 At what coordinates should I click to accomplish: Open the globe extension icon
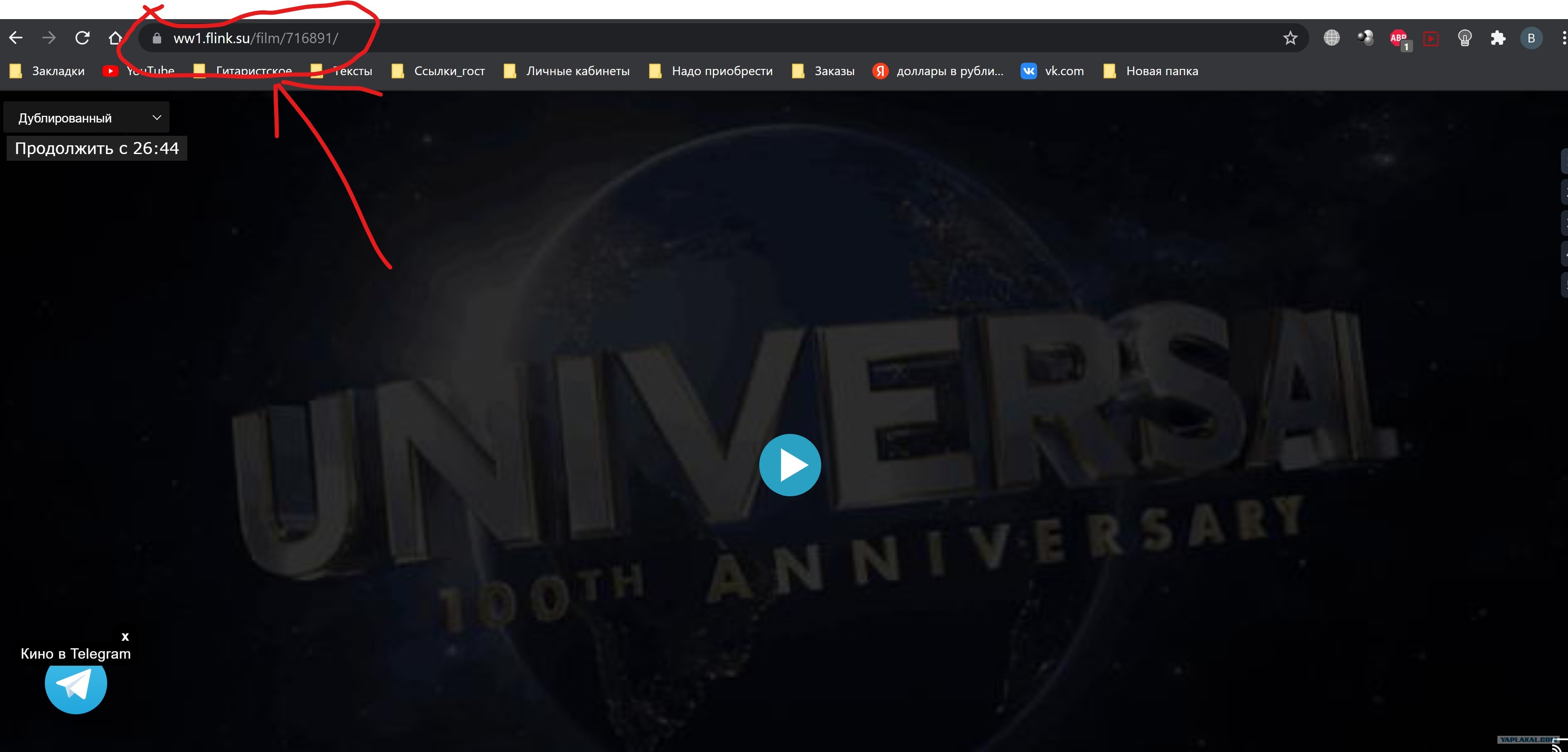click(x=1331, y=38)
